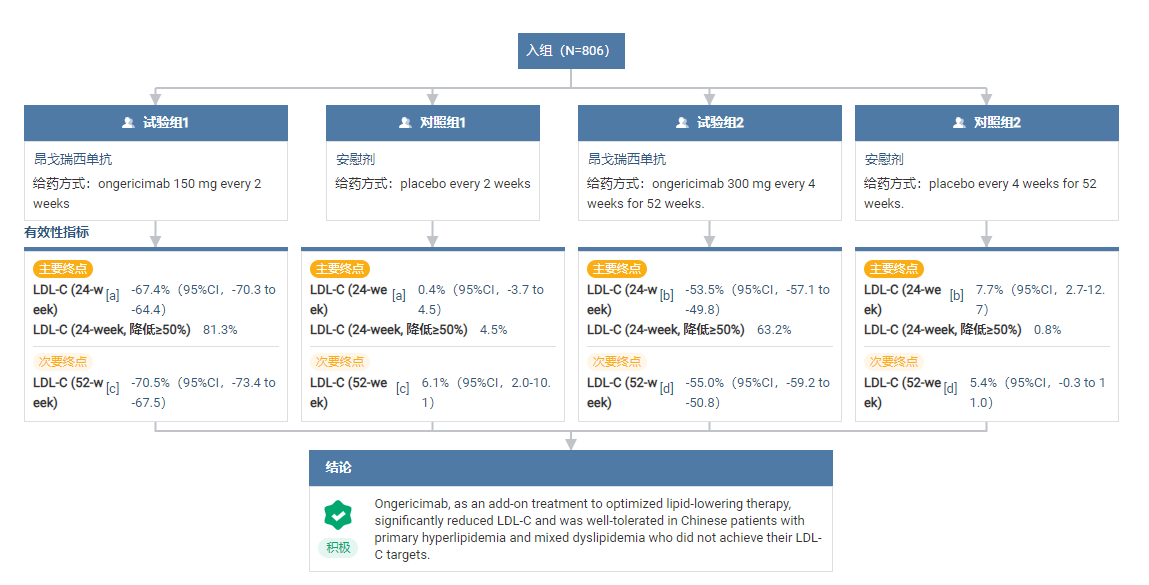The height and width of the screenshot is (585, 1149).
Task: Click the 积极 result label
Action: pyautogui.click(x=338, y=547)
